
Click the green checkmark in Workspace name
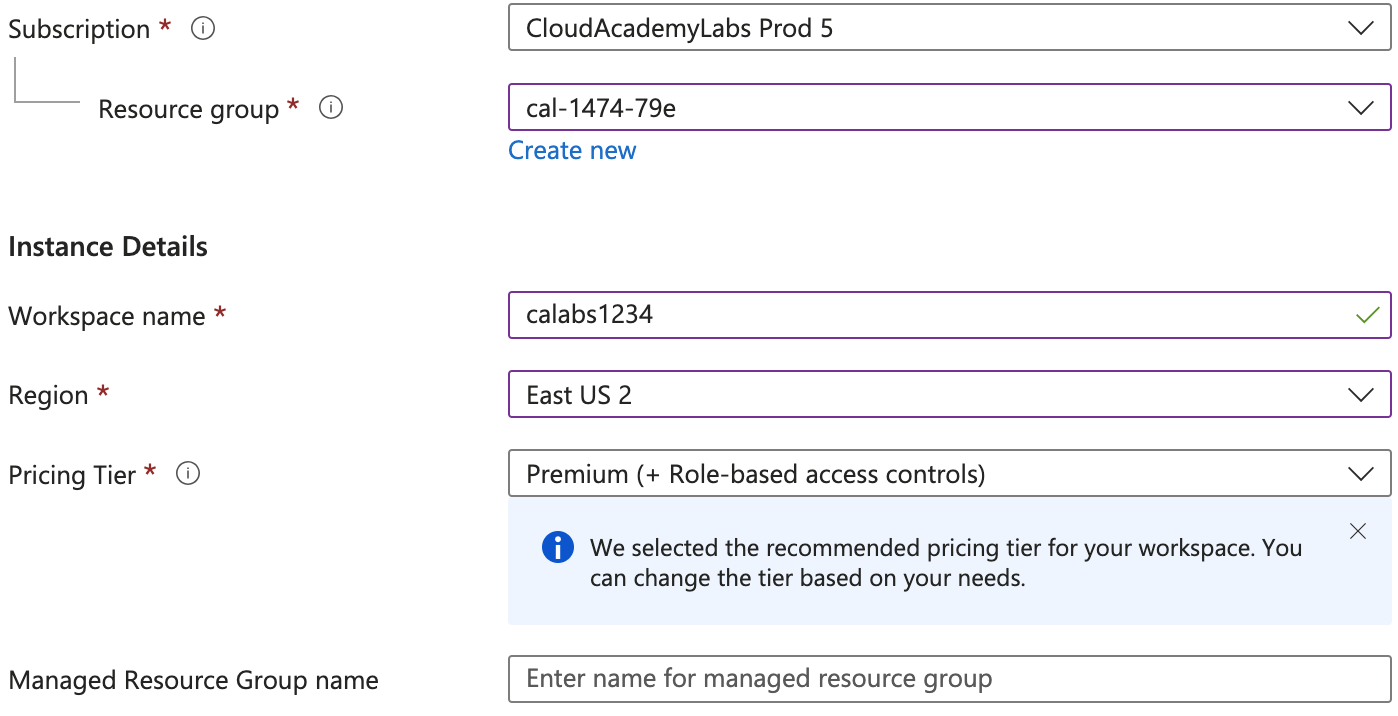tap(1367, 316)
